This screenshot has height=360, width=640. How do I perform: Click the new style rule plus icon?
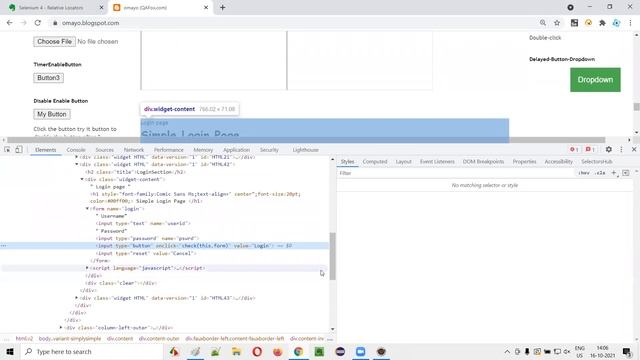(x=613, y=173)
